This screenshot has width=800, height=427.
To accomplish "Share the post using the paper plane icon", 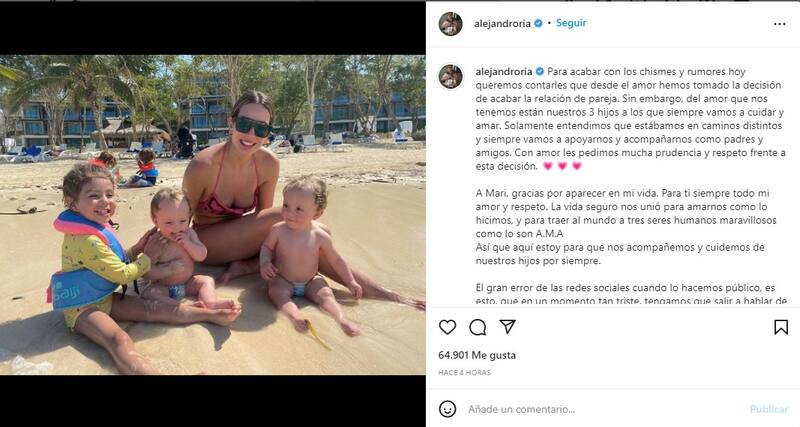I will [507, 327].
